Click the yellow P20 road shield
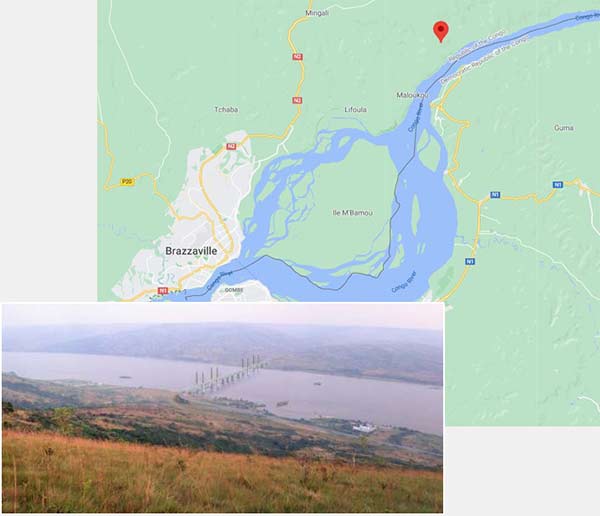This screenshot has height=516, width=600. 127,181
